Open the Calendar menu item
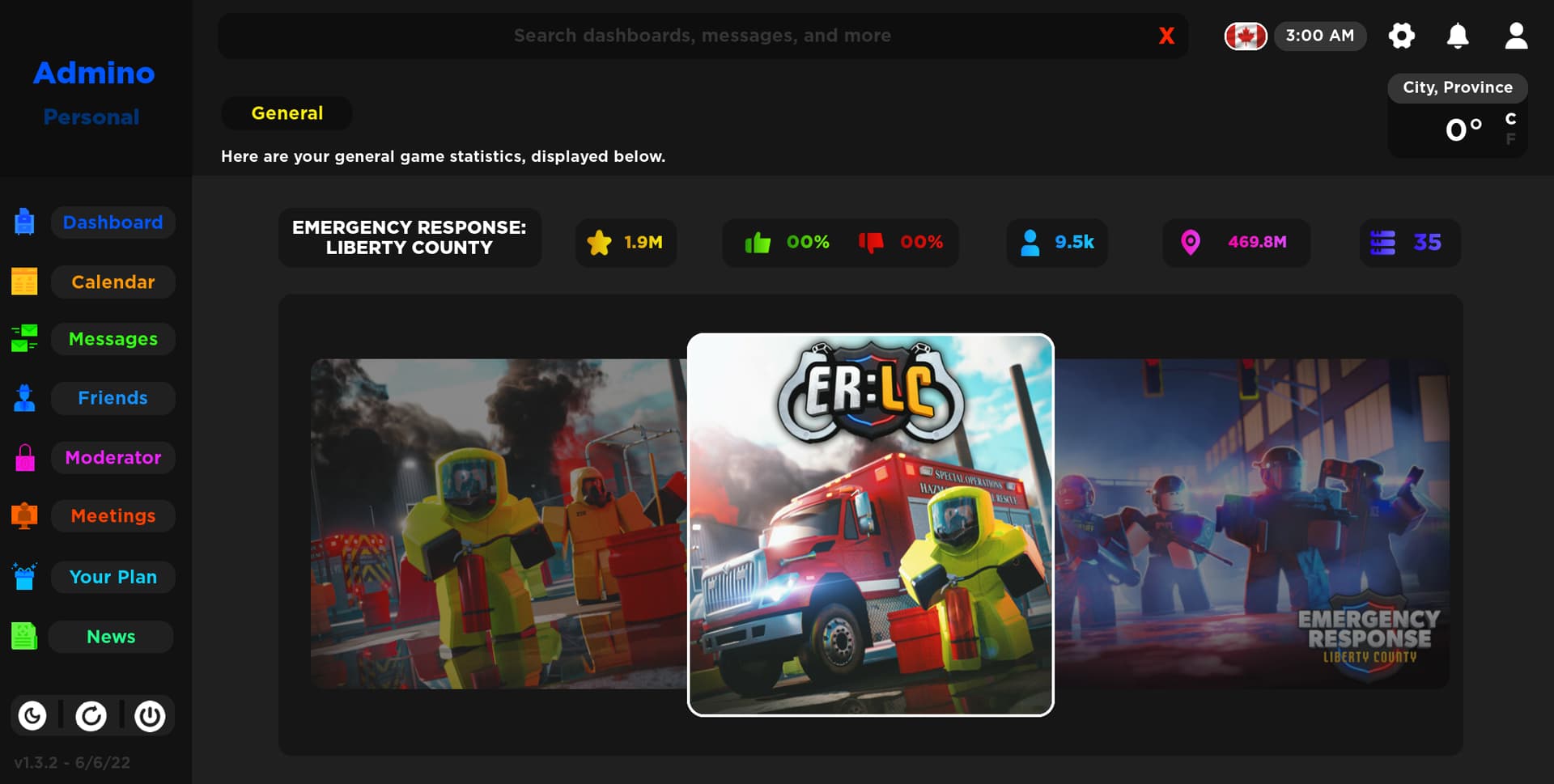Viewport: 1554px width, 784px height. click(x=113, y=282)
